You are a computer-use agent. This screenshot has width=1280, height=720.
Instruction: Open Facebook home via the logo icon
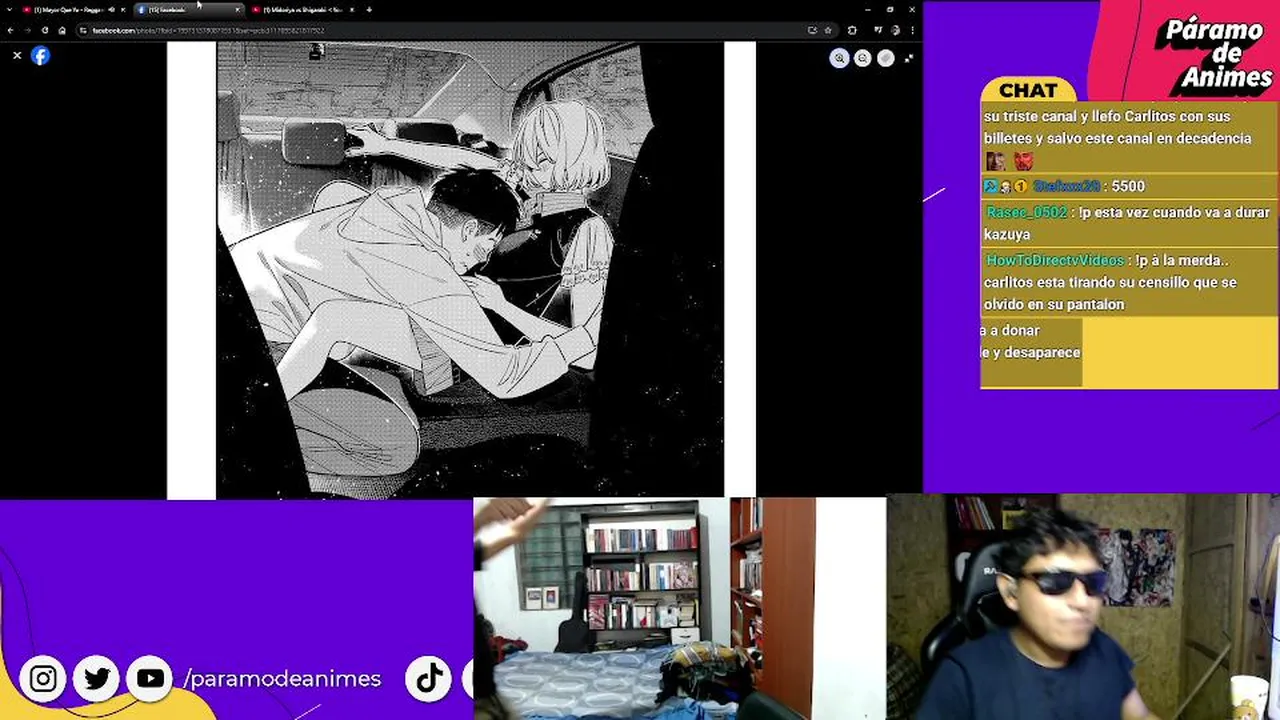[40, 56]
